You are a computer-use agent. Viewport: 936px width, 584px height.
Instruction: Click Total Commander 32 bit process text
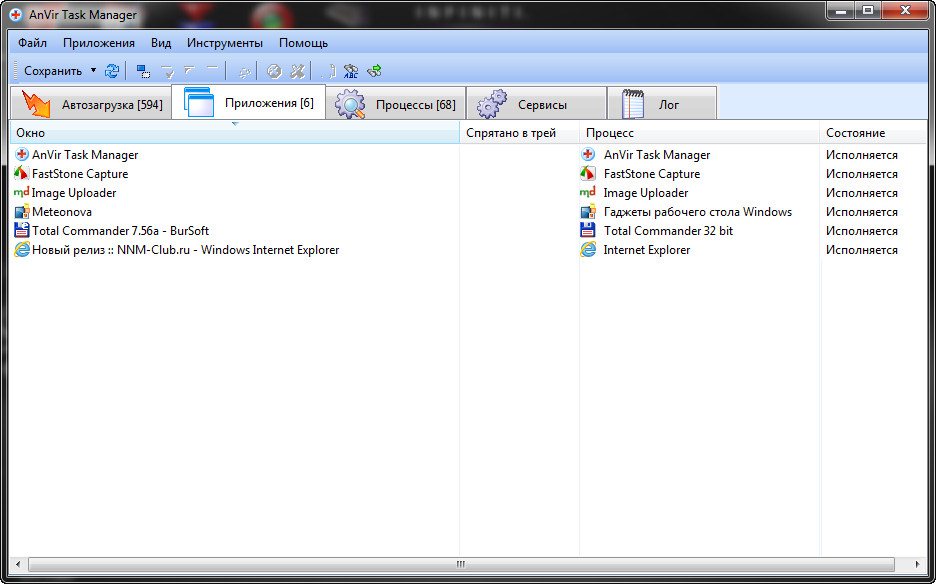coord(668,230)
